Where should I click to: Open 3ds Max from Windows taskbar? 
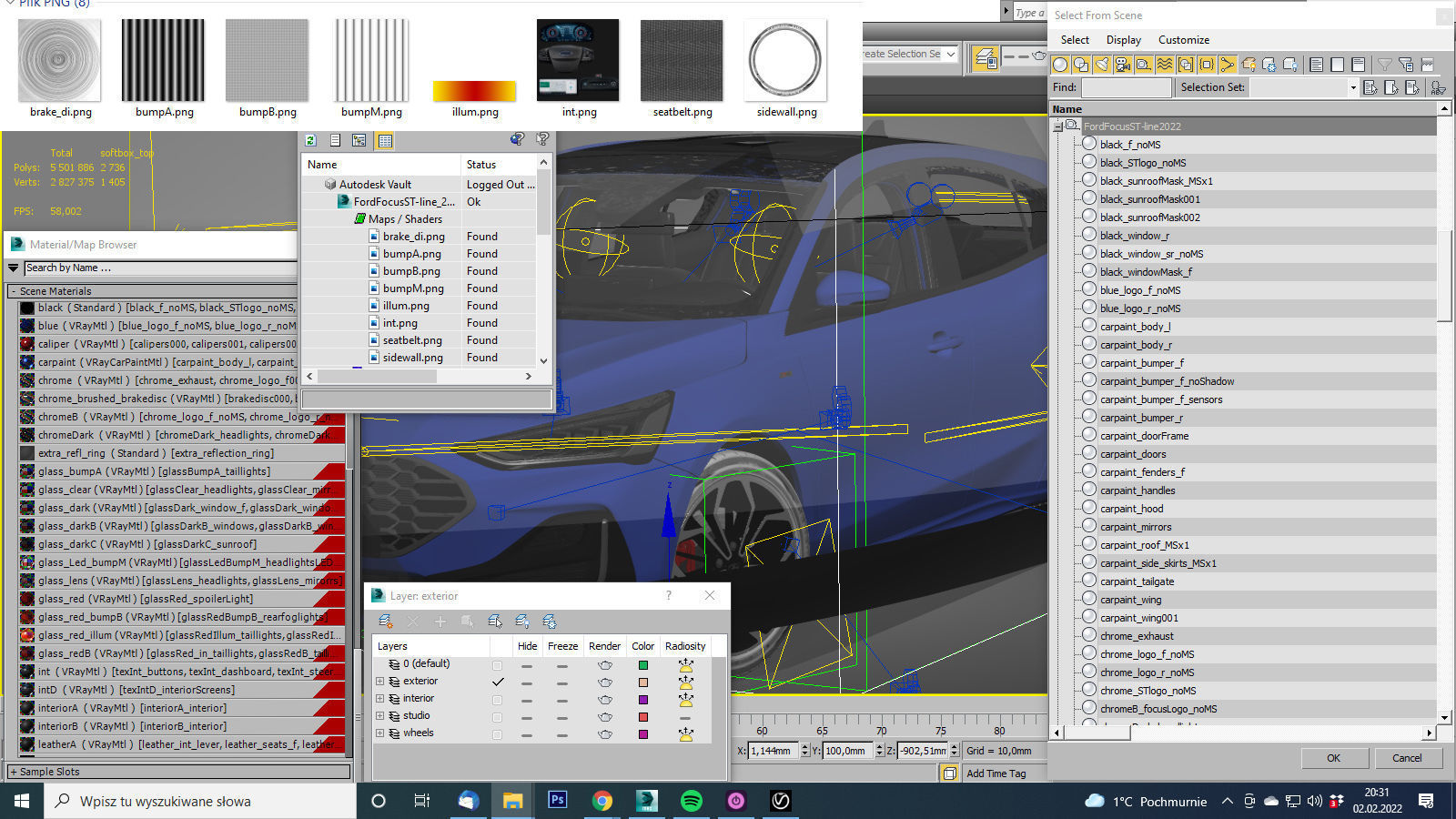click(x=647, y=801)
